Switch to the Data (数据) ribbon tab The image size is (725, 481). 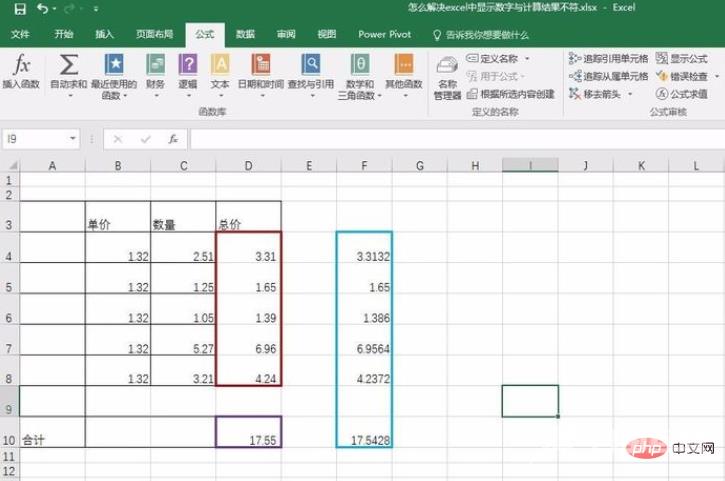tap(245, 34)
